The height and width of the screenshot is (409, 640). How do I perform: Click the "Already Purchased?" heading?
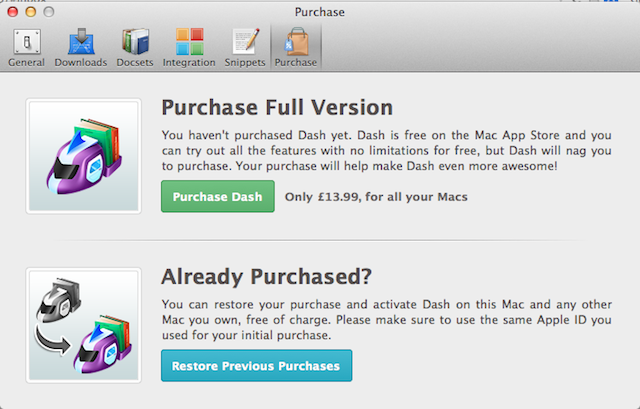tap(267, 277)
